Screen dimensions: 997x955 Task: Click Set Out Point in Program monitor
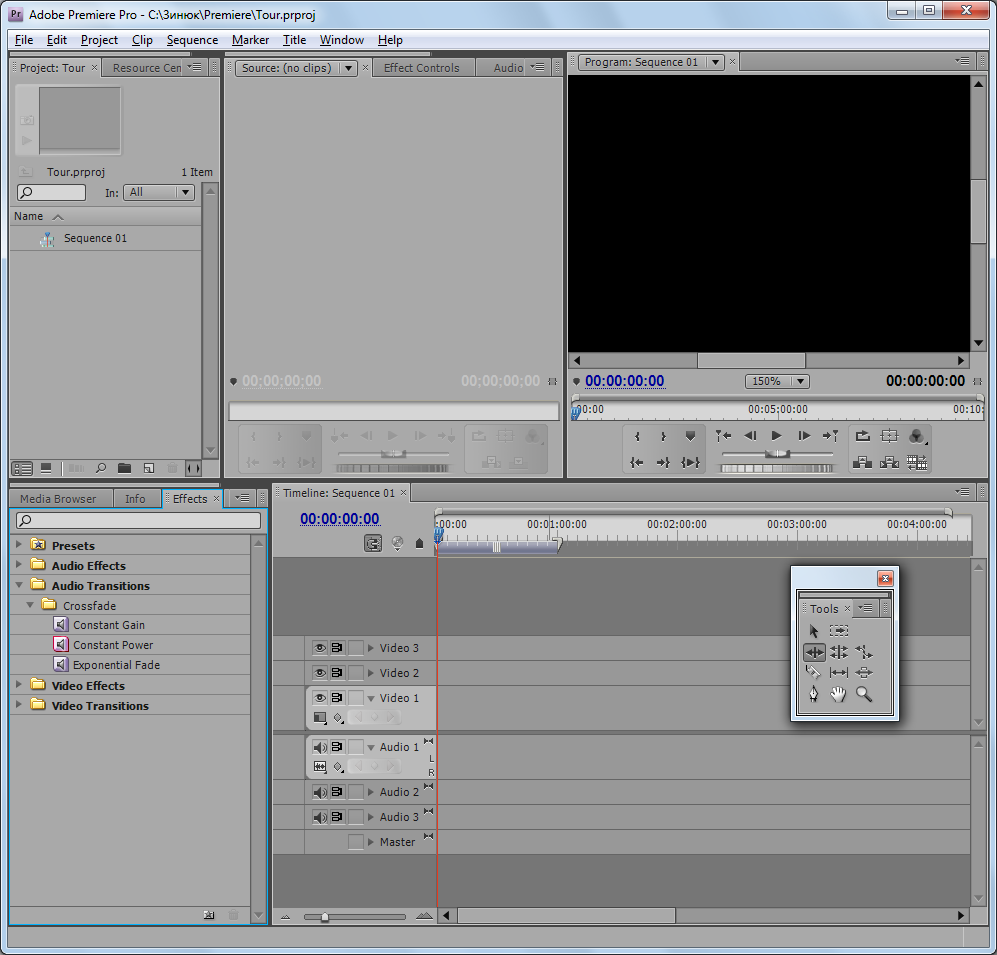tap(663, 436)
